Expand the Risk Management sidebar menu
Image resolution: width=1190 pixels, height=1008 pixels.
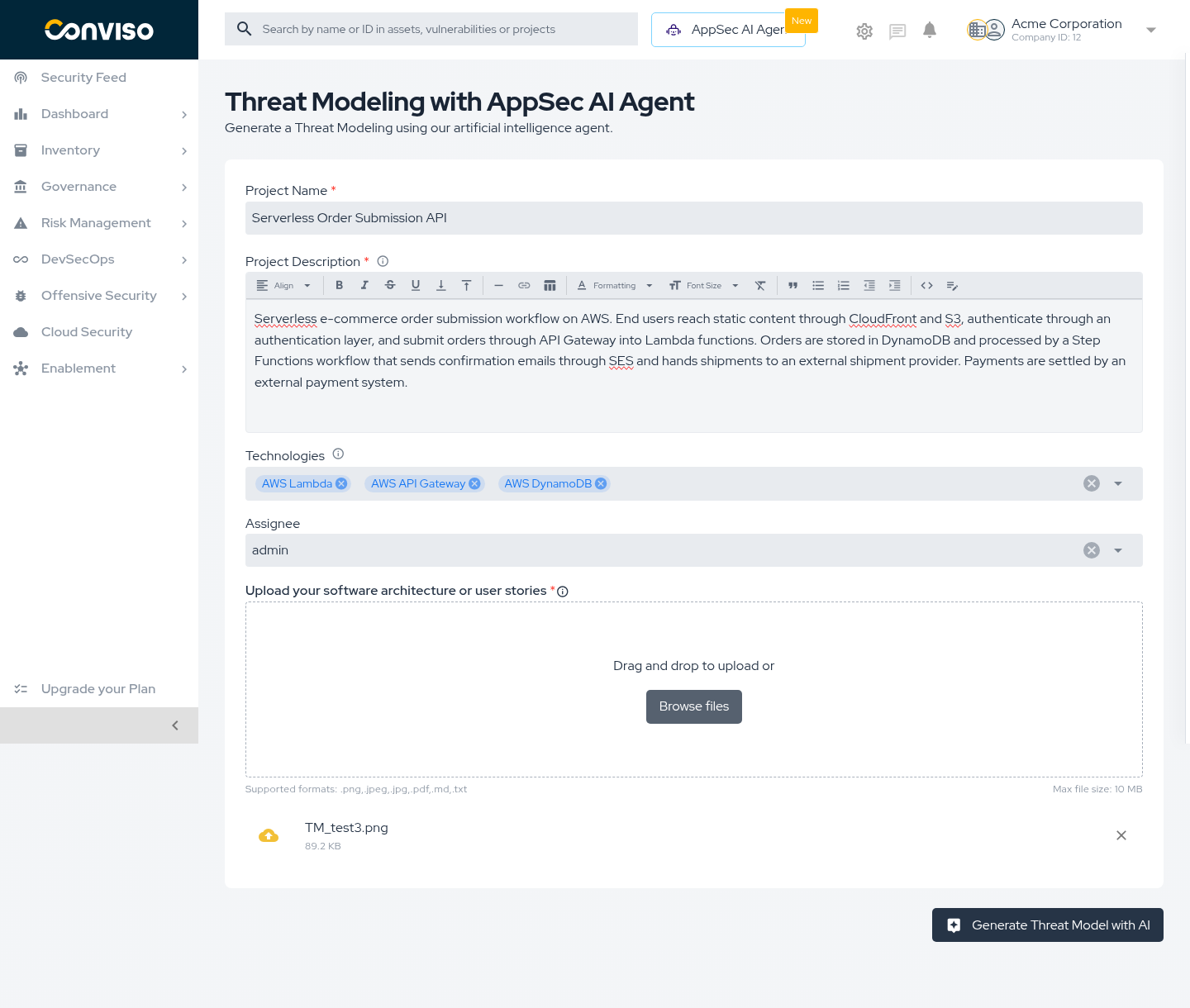pos(99,223)
